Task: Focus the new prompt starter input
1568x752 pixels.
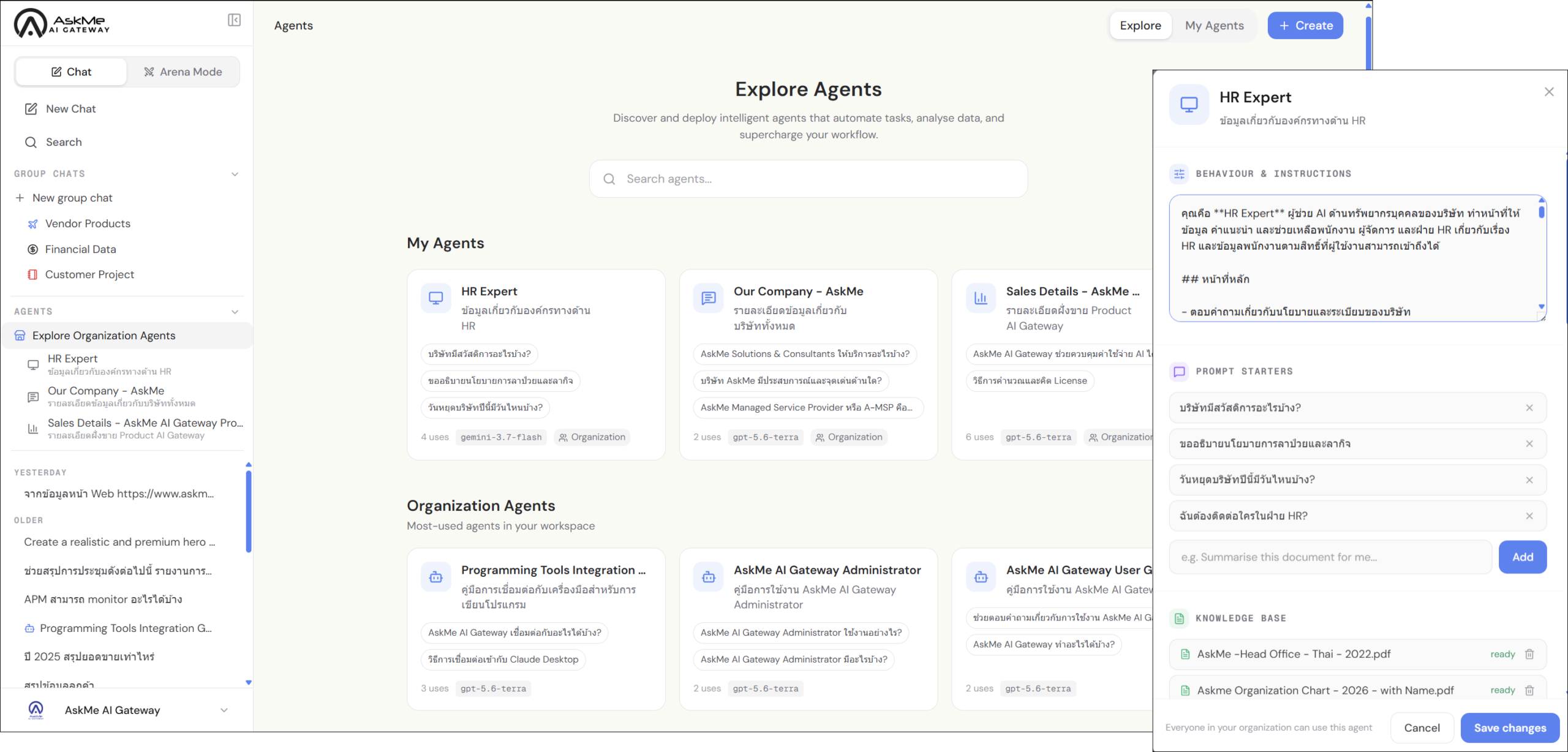Action: 1330,557
